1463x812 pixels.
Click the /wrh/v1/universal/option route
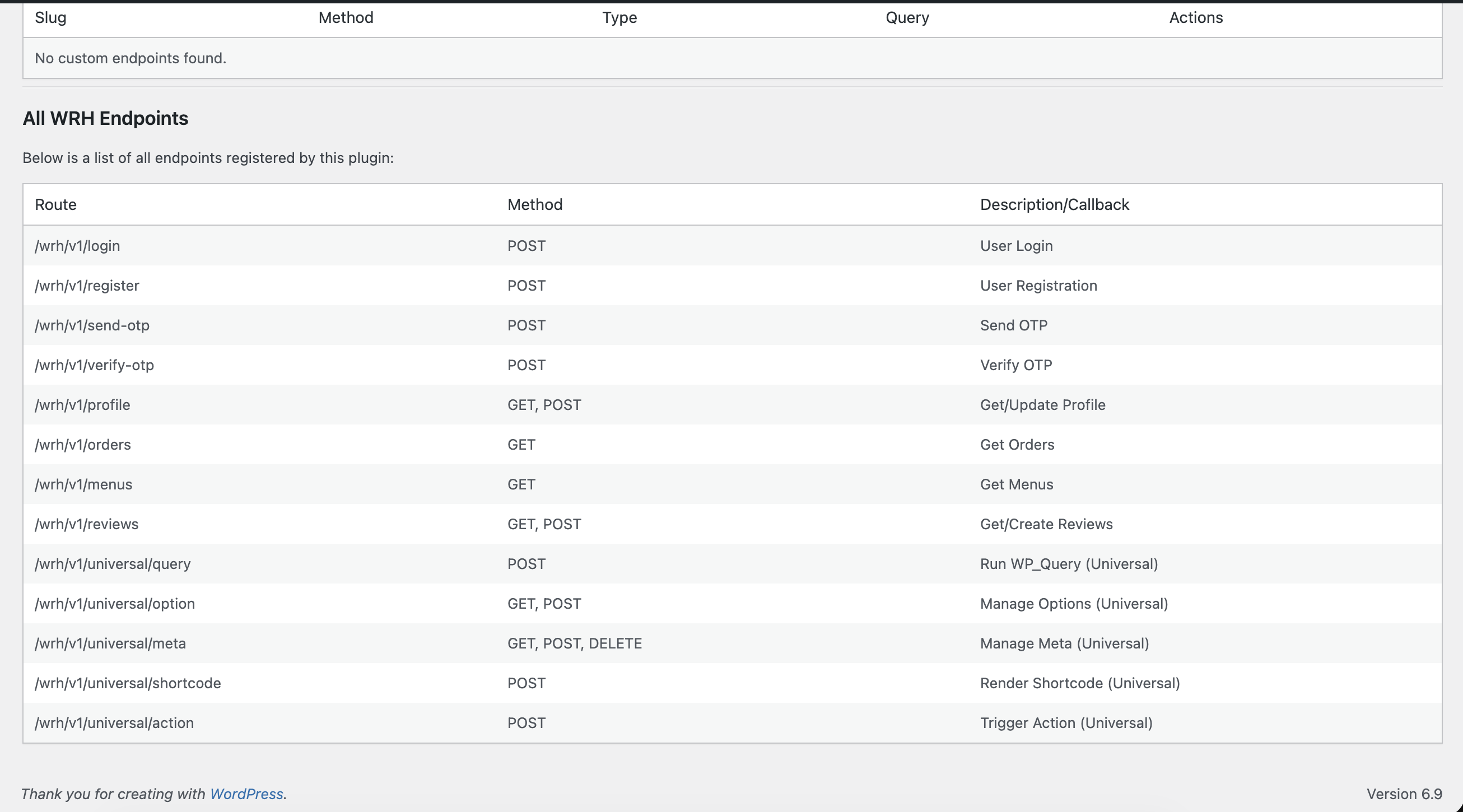[x=115, y=604]
